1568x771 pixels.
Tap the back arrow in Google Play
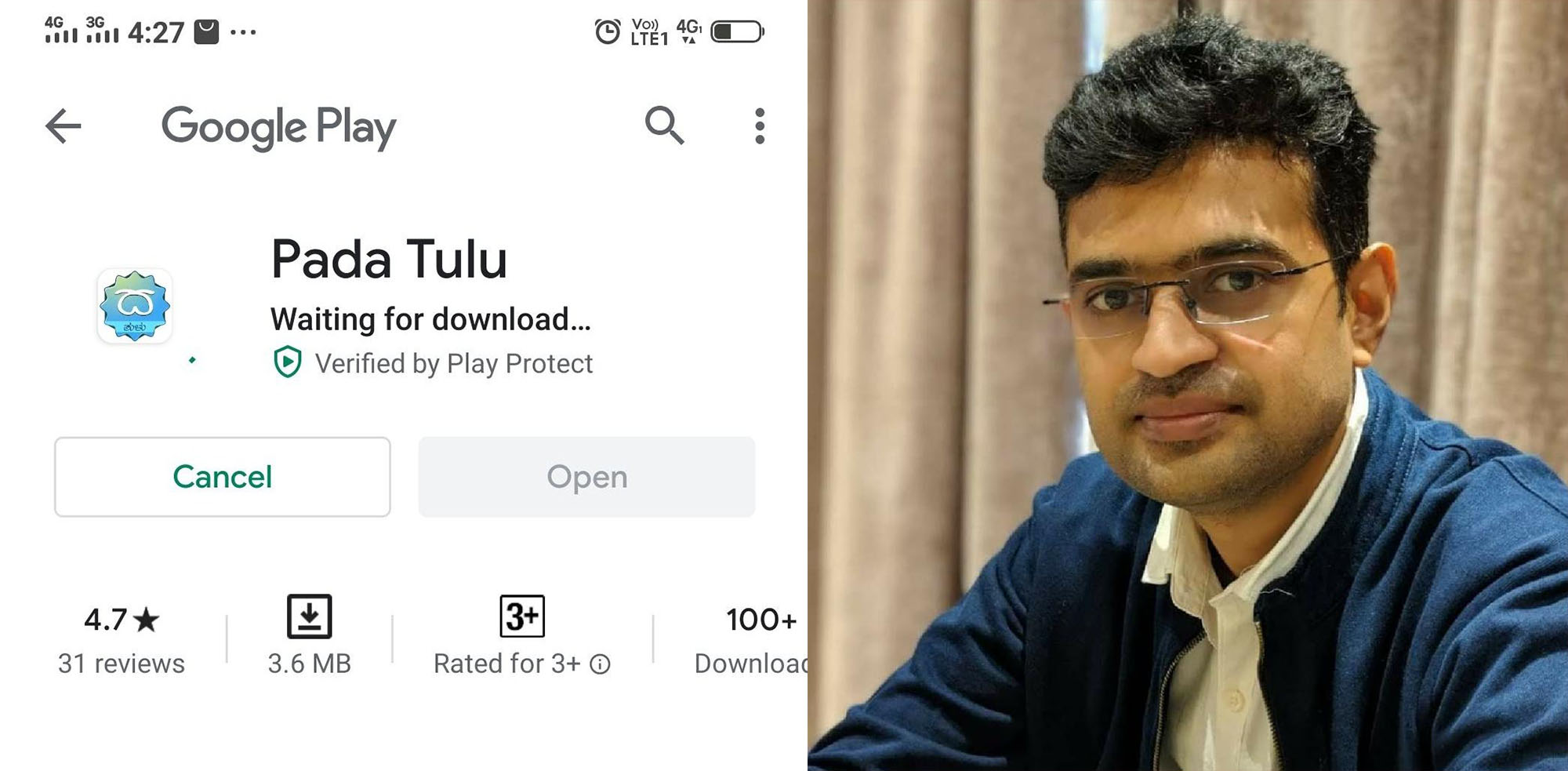tap(64, 125)
